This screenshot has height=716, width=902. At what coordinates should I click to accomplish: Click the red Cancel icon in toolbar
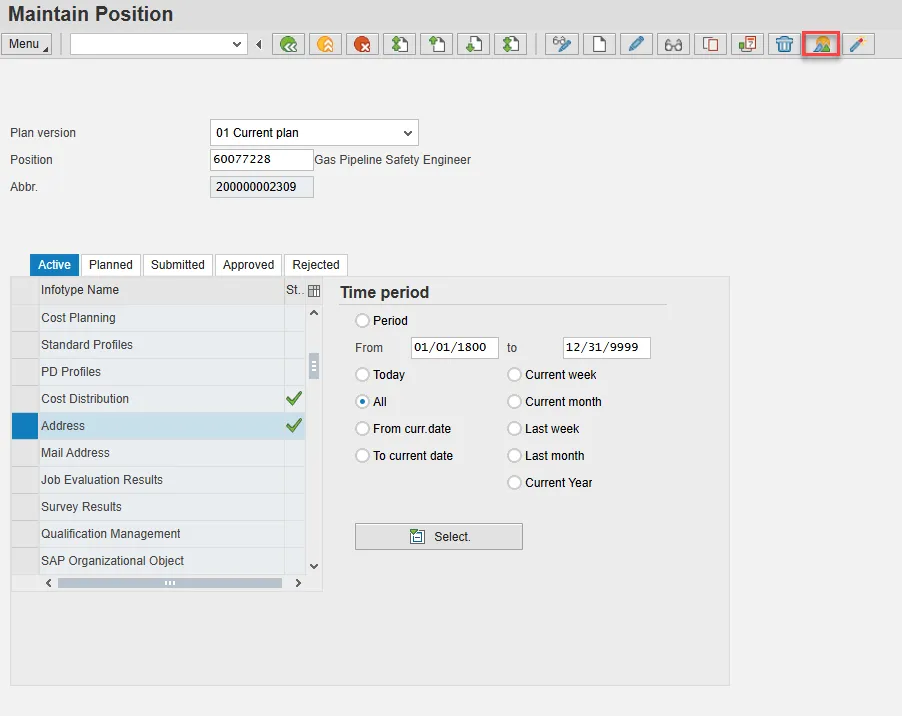361,44
